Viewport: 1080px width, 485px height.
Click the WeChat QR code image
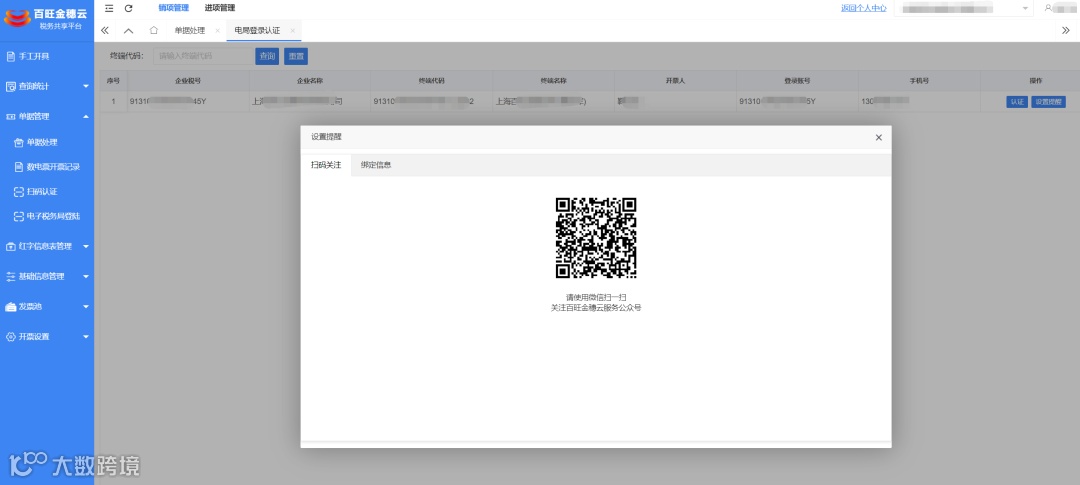596,238
